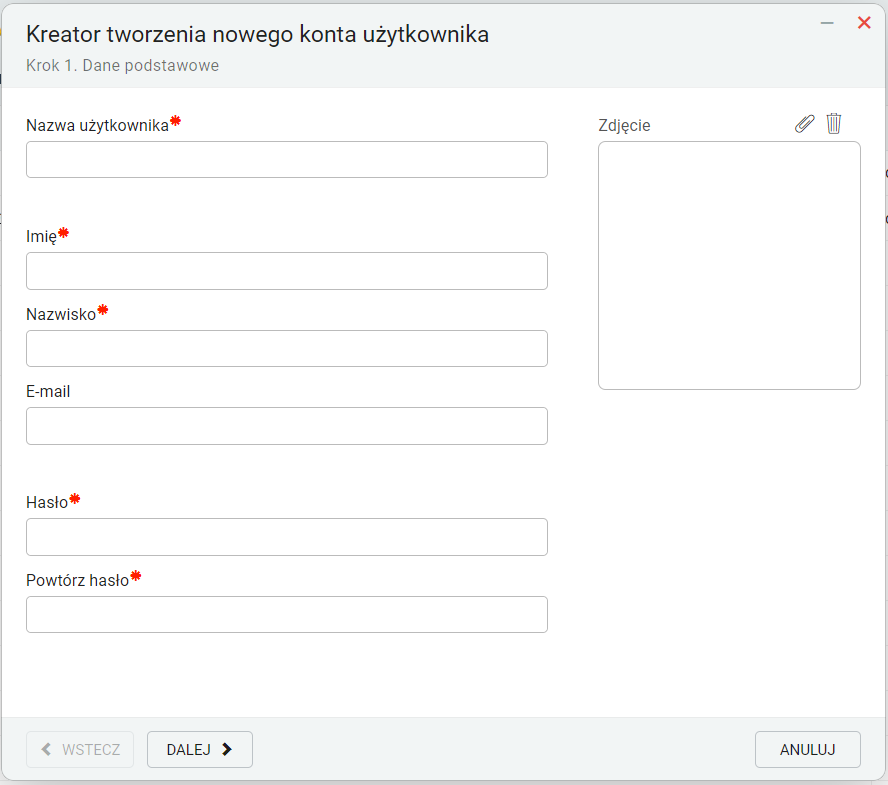Click the 'Hasło' label text

click(47, 502)
